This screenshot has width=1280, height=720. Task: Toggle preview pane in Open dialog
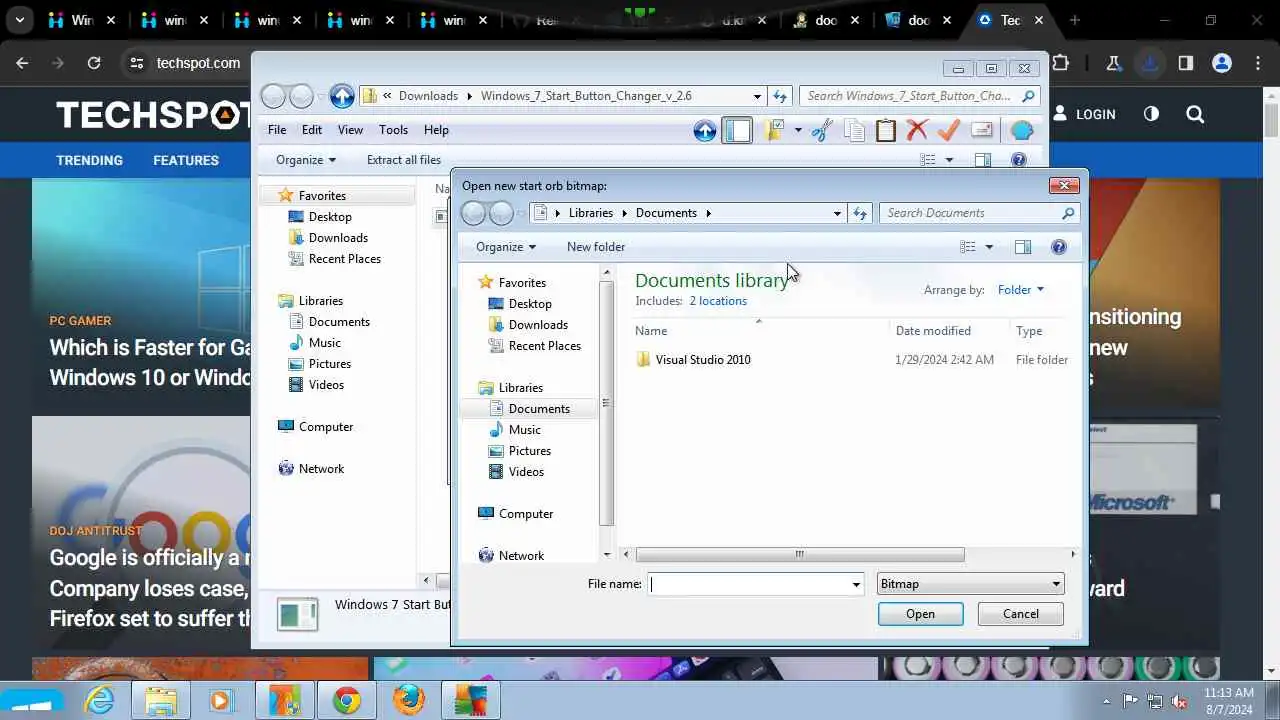1023,247
